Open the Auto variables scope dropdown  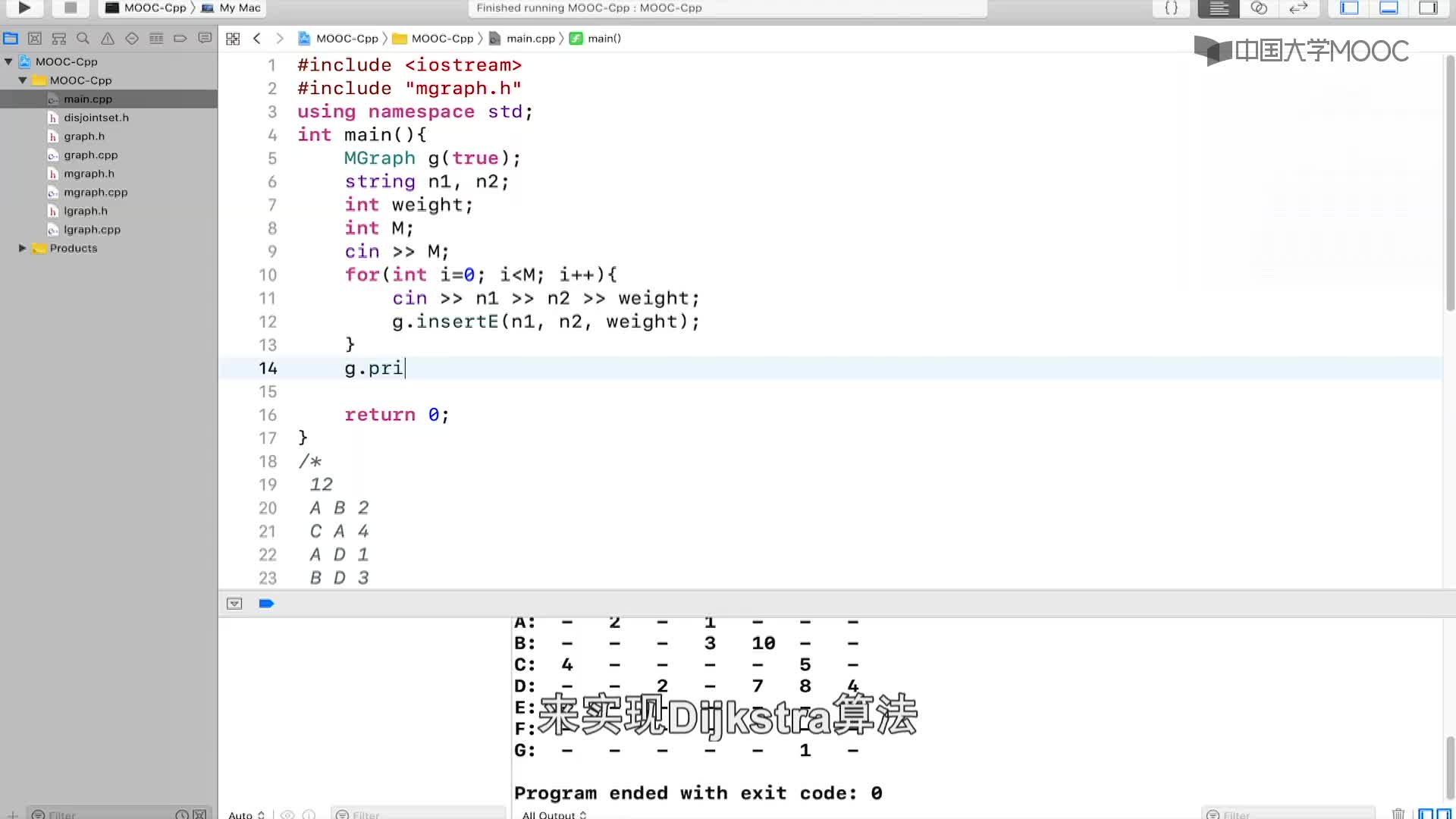point(246,814)
